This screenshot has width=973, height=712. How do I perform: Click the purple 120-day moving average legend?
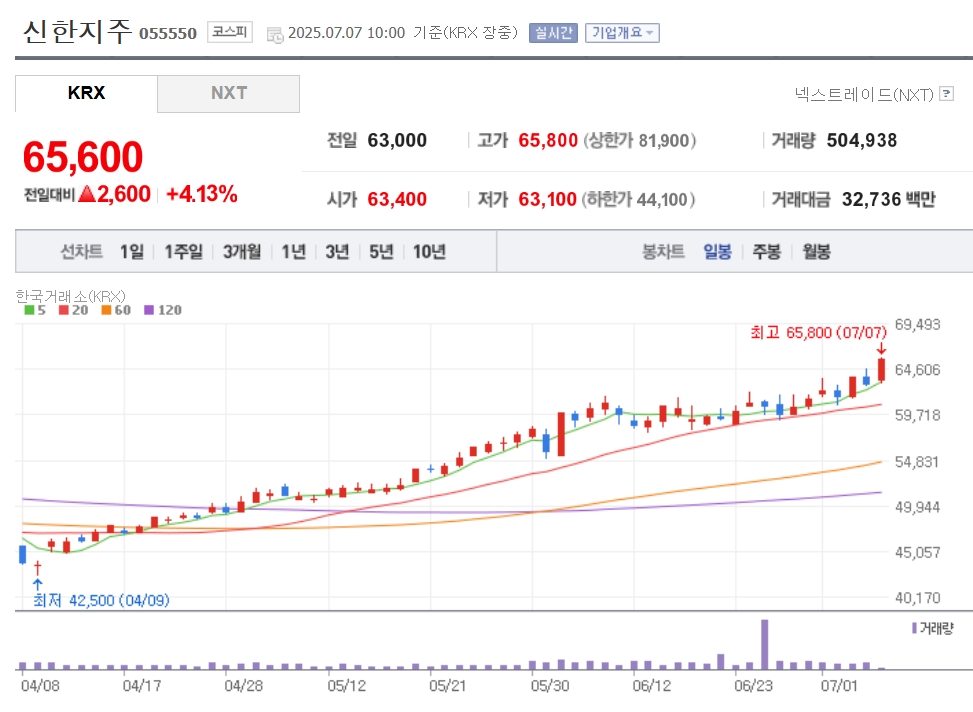pyautogui.click(x=163, y=310)
